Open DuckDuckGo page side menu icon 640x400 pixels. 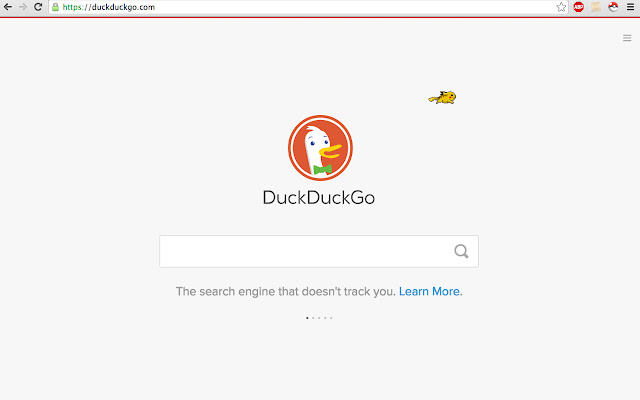pos(627,38)
